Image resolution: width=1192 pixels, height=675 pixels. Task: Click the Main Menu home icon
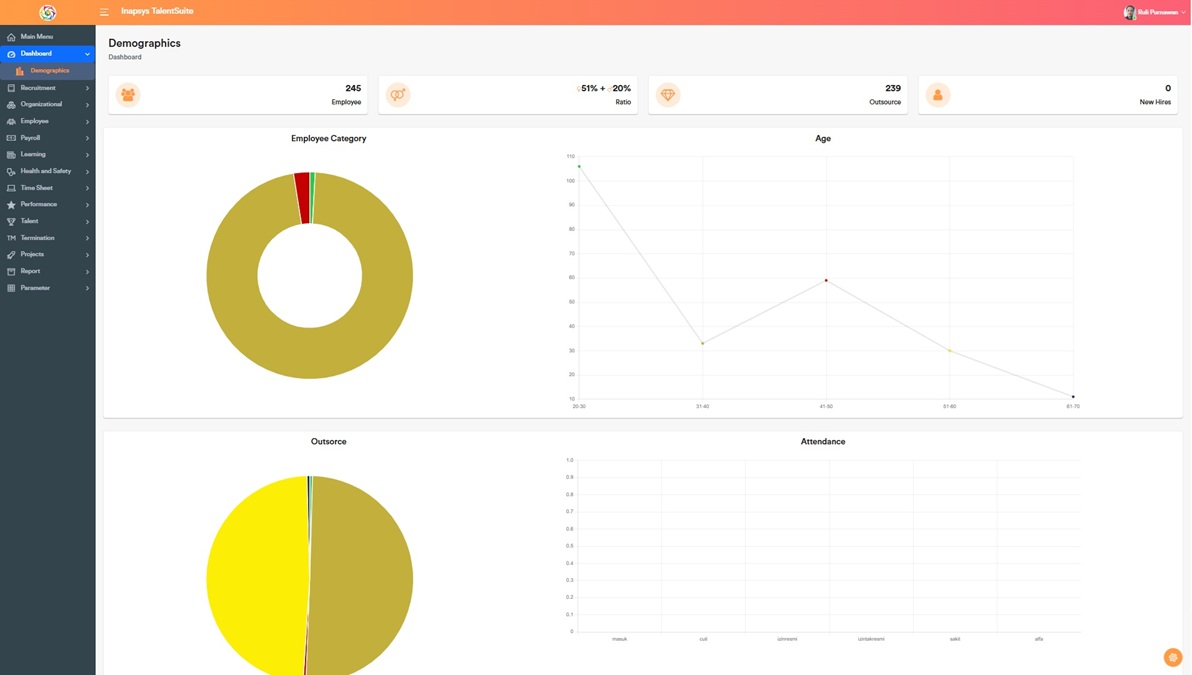coord(11,36)
